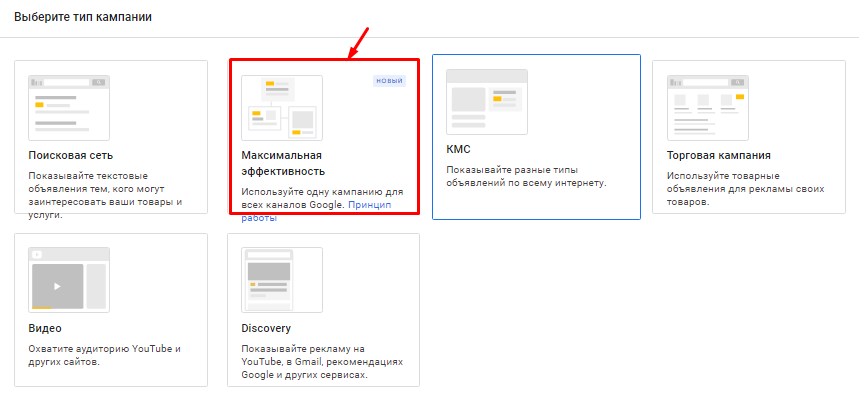This screenshot has height=396, width=859.
Task: Click the Максимальная эффективность campaign illustration
Action: [x=282, y=108]
